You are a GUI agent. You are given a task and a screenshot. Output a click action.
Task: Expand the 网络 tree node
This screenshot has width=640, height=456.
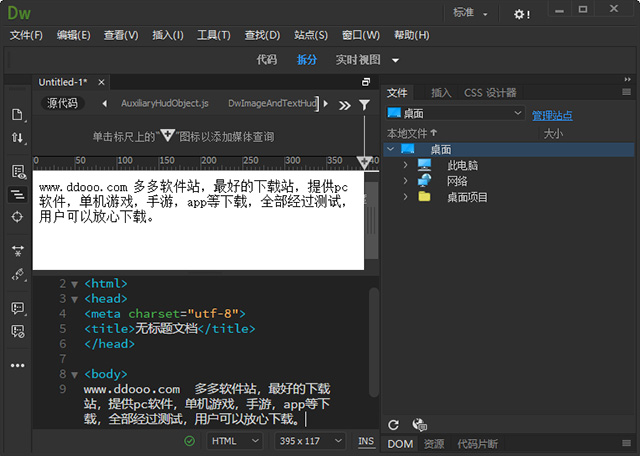(x=405, y=180)
